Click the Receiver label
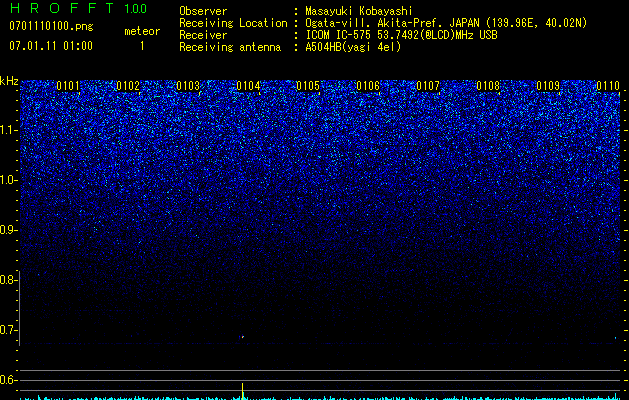Image resolution: width=629 pixels, height=400 pixels. click(203, 35)
